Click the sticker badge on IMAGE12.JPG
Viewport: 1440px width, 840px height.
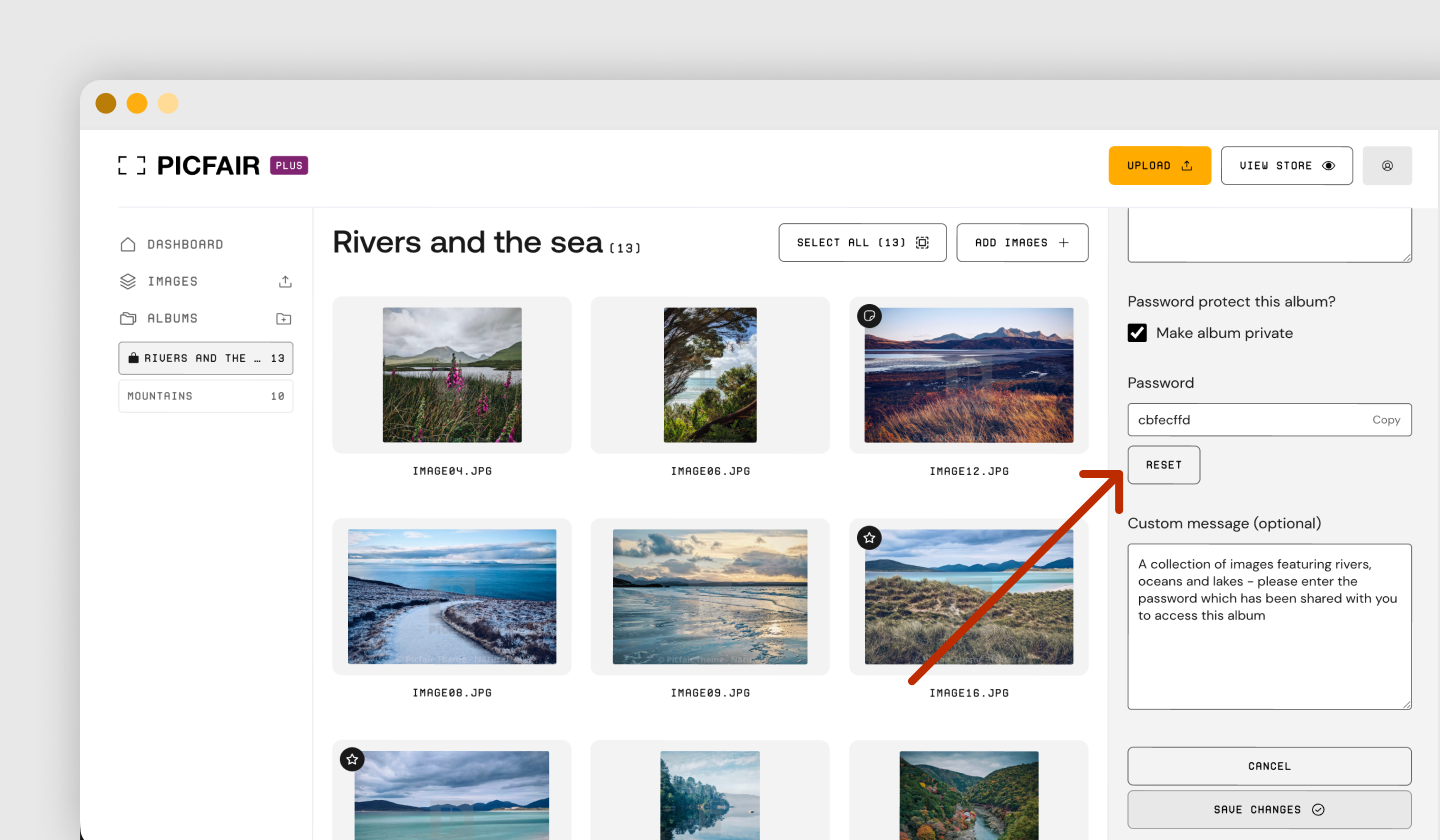click(870, 316)
